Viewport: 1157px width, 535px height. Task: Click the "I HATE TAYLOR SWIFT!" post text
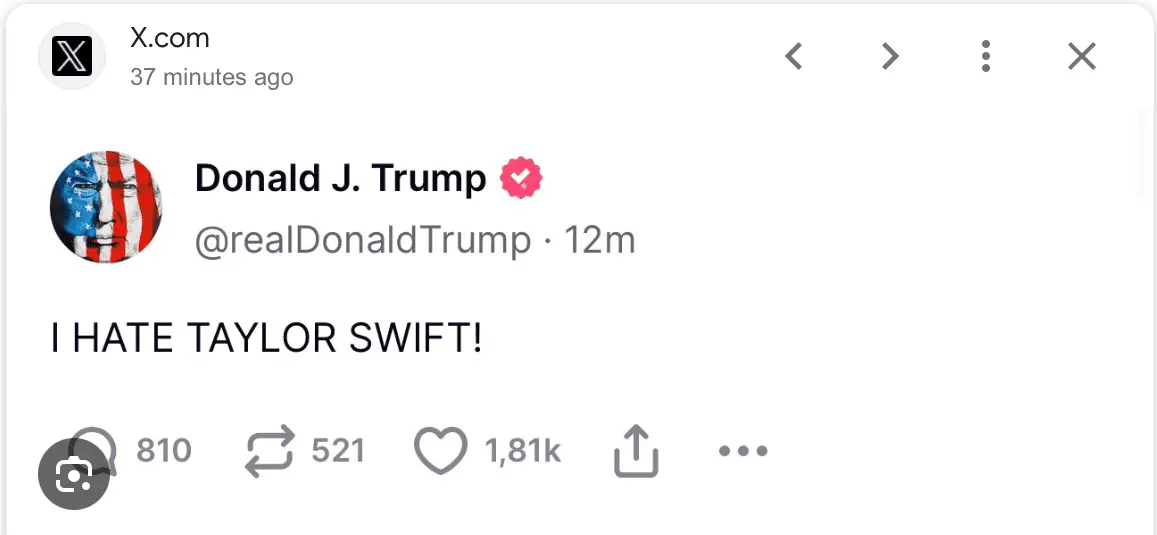267,340
